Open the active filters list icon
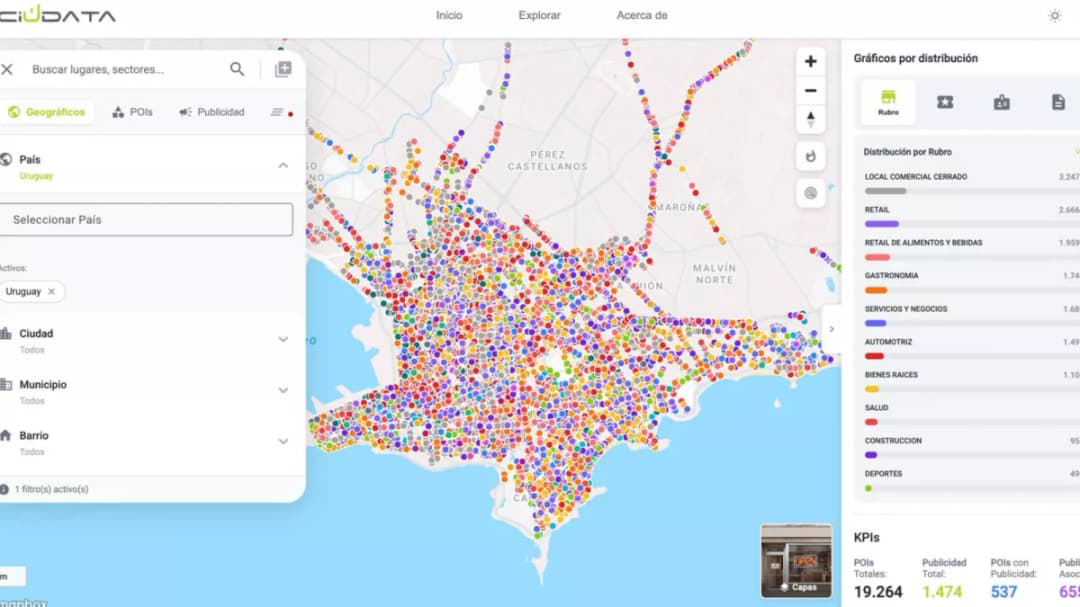 (277, 112)
